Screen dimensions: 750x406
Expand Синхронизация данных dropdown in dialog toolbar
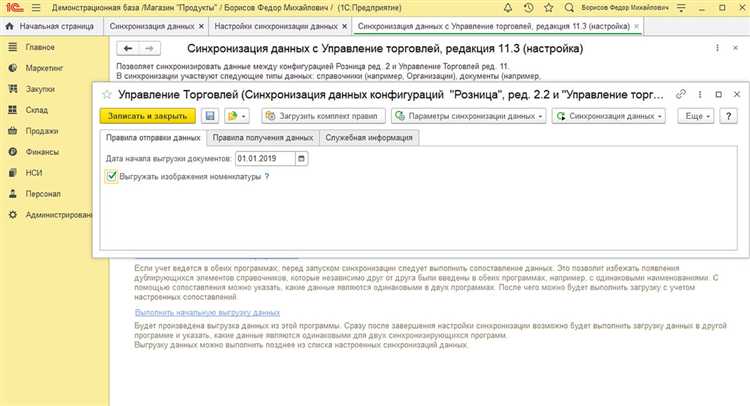[608, 116]
